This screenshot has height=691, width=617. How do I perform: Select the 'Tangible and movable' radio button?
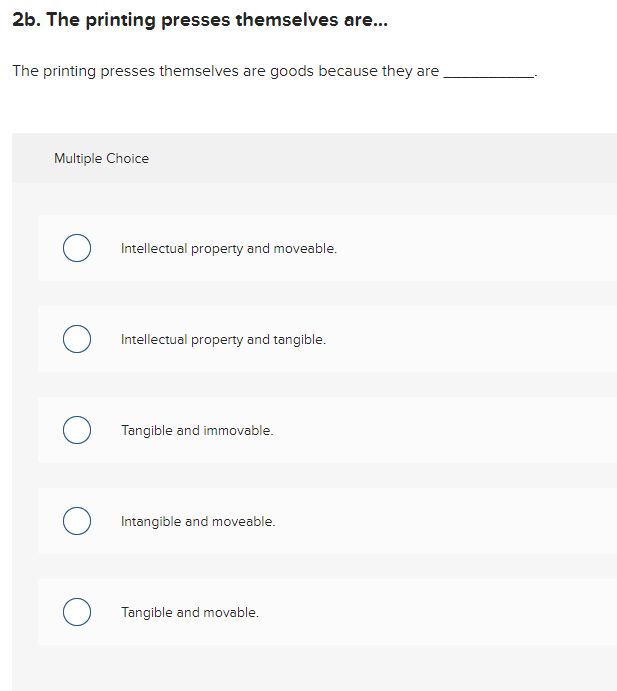pos(77,612)
